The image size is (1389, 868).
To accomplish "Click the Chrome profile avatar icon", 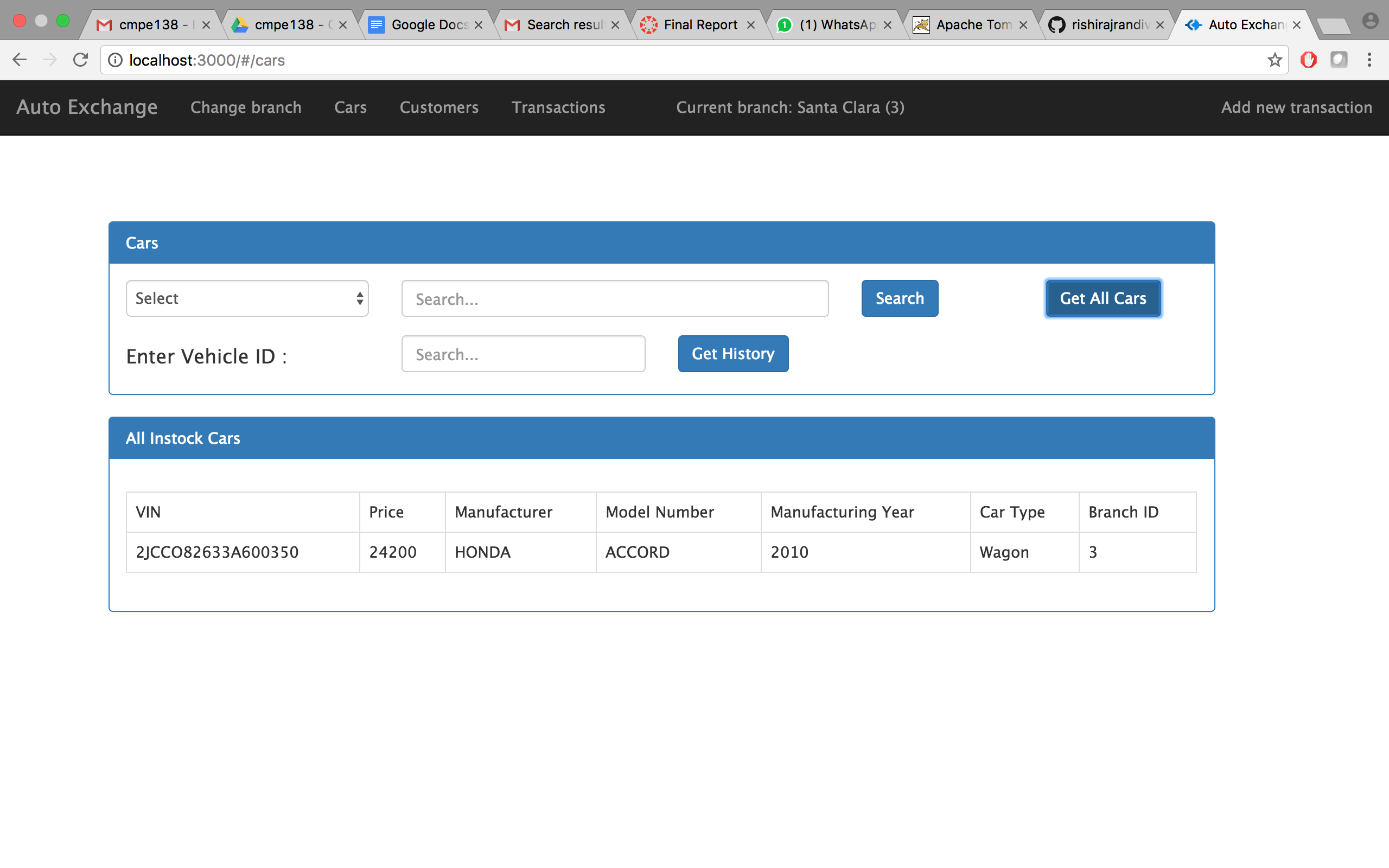I will [1369, 22].
